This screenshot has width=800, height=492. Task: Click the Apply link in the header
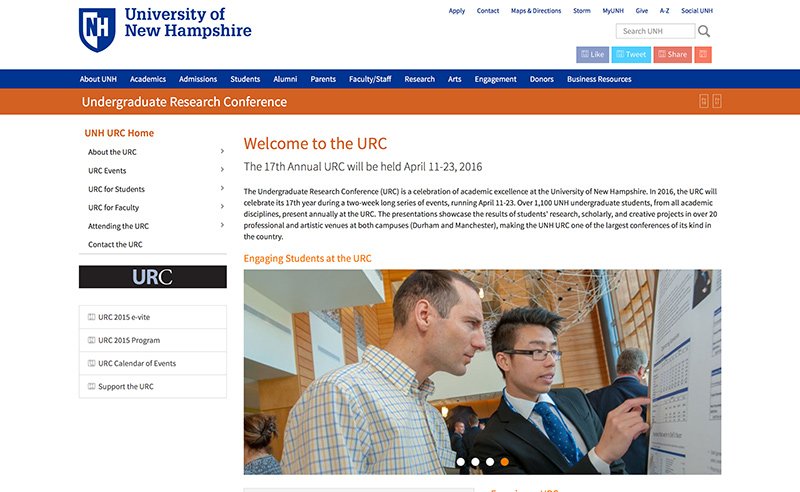457,11
